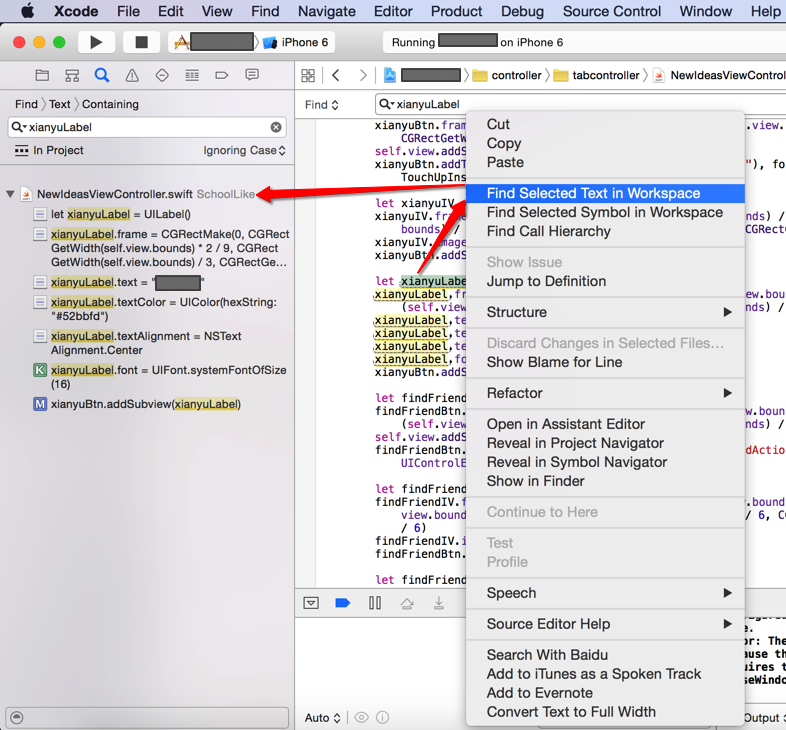Choose Copy from the context menu
Screen dimensions: 786x730
[x=605, y=143]
